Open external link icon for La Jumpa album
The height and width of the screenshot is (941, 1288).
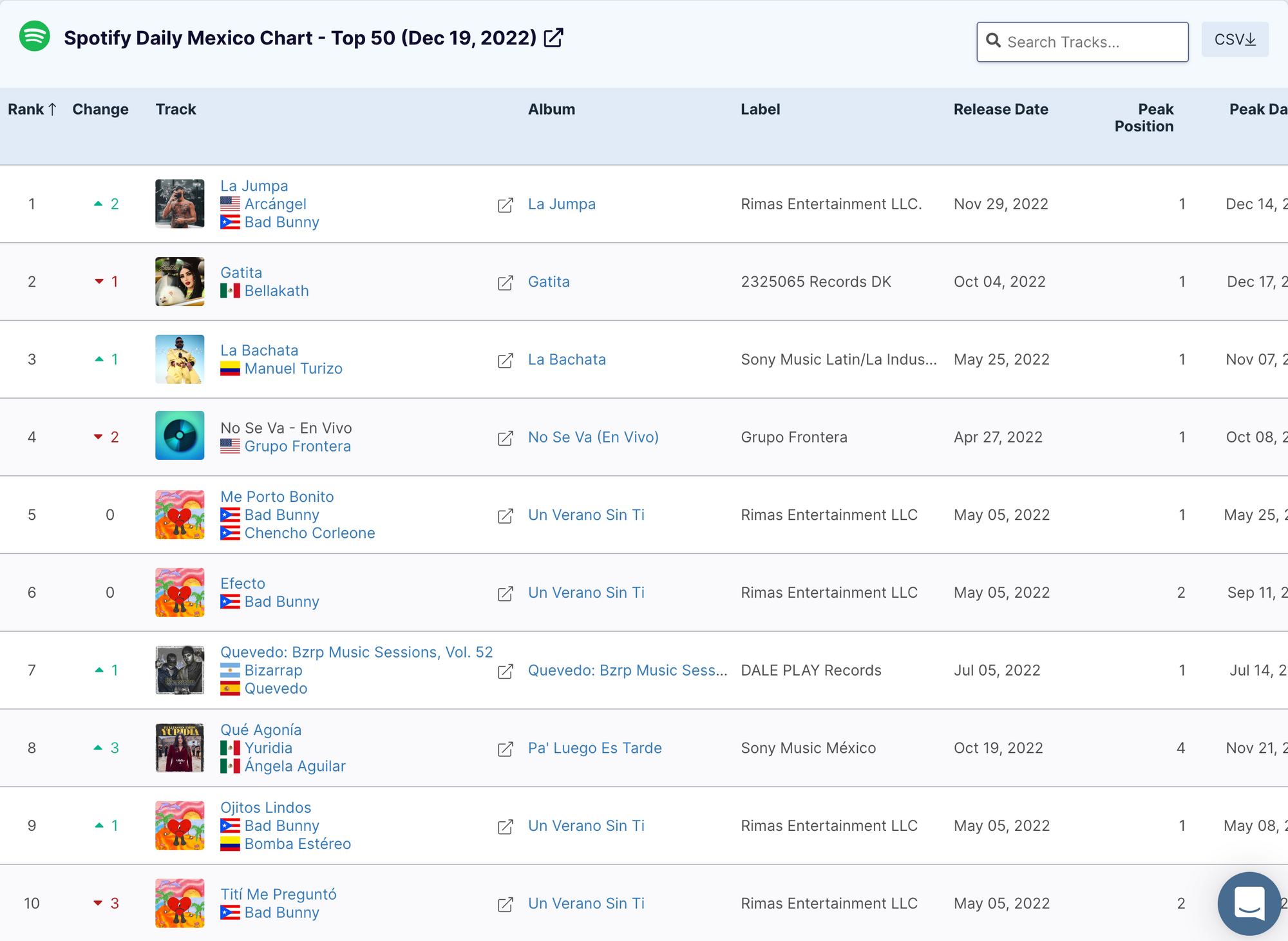tap(506, 205)
